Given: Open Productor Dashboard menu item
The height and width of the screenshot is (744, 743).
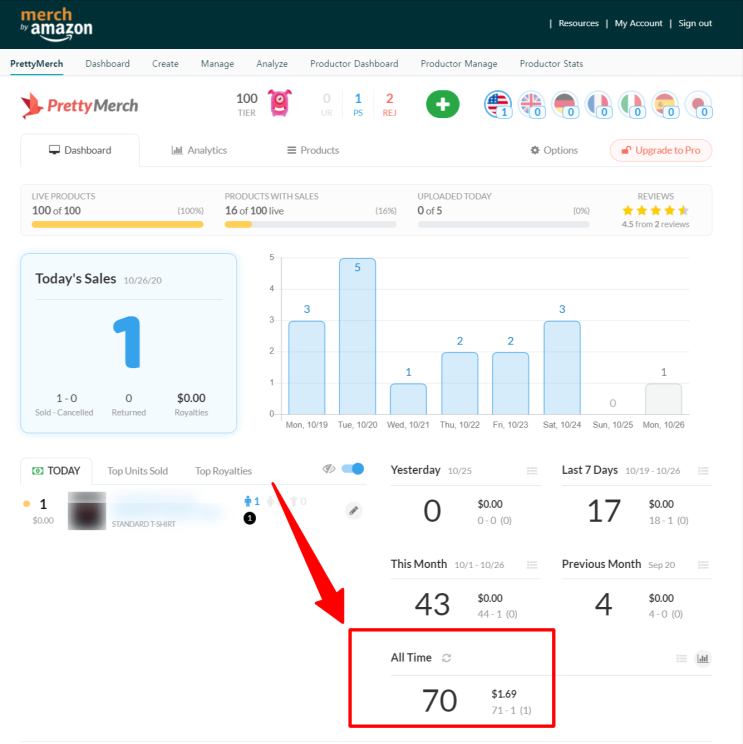Looking at the screenshot, I should pos(354,64).
